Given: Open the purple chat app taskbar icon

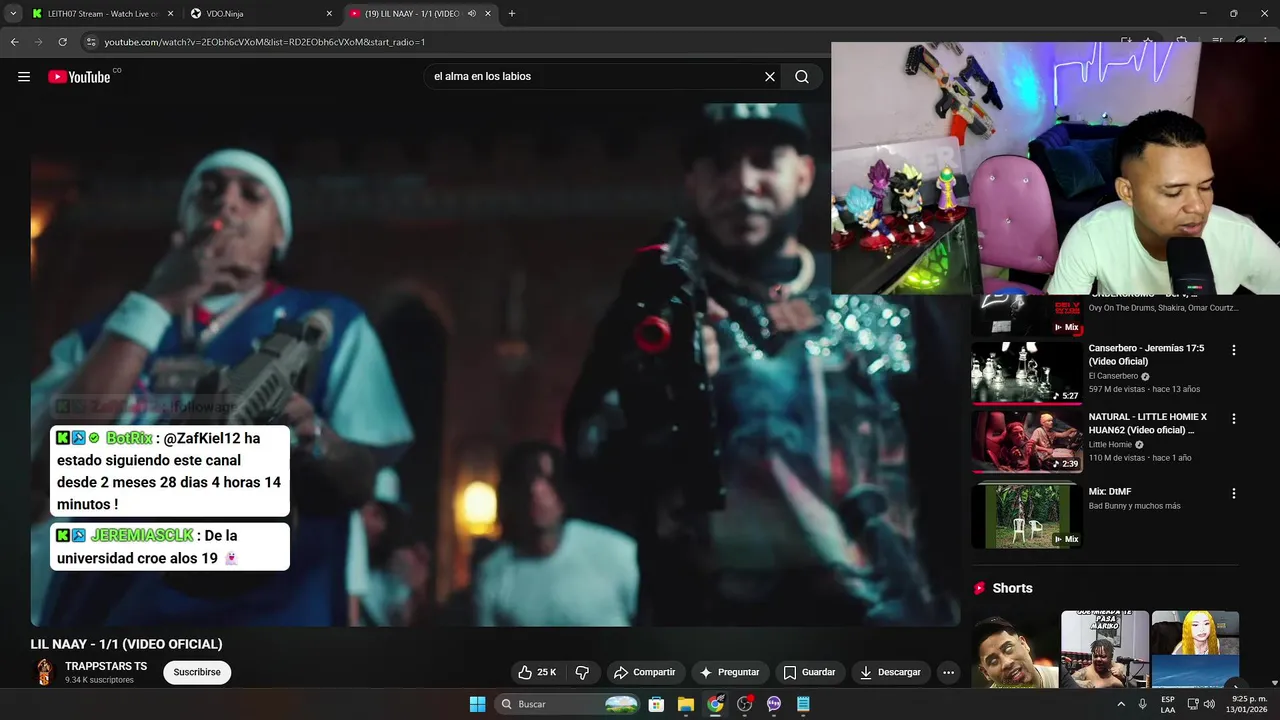Looking at the screenshot, I should tap(774, 704).
